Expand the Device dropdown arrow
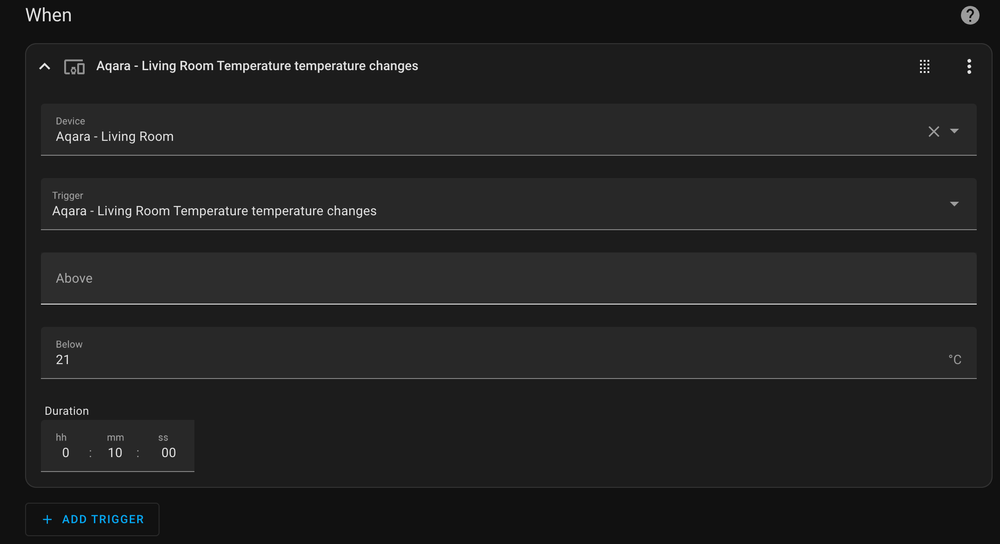 954,131
